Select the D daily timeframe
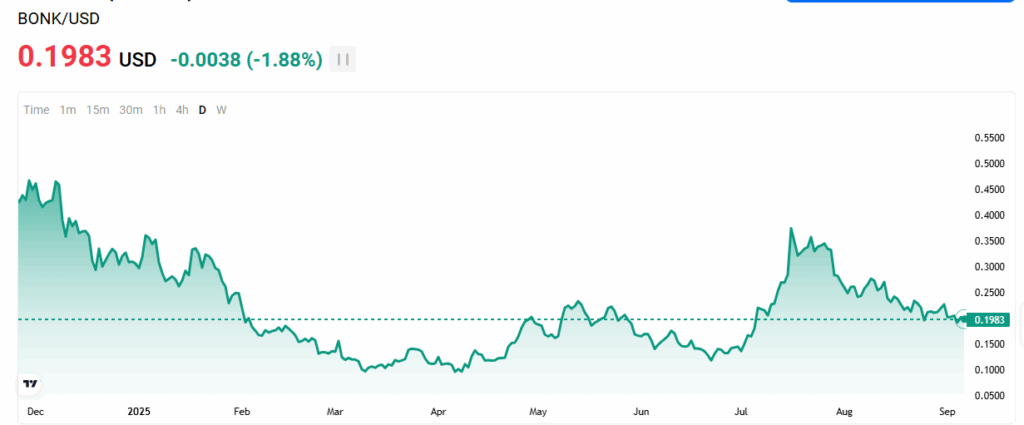The width and height of the screenshot is (1024, 425). [202, 110]
